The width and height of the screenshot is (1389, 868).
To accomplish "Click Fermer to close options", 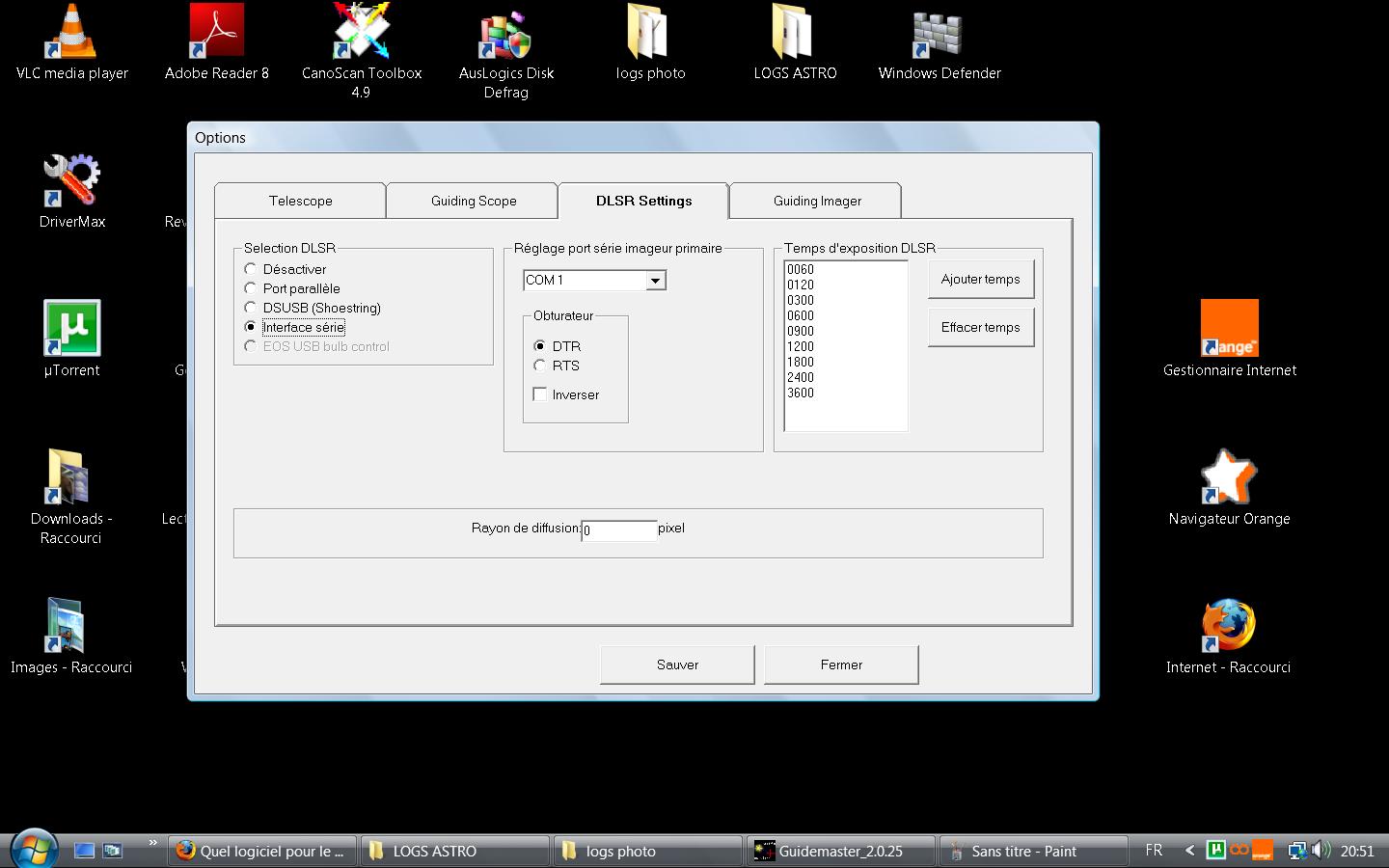I will (841, 665).
